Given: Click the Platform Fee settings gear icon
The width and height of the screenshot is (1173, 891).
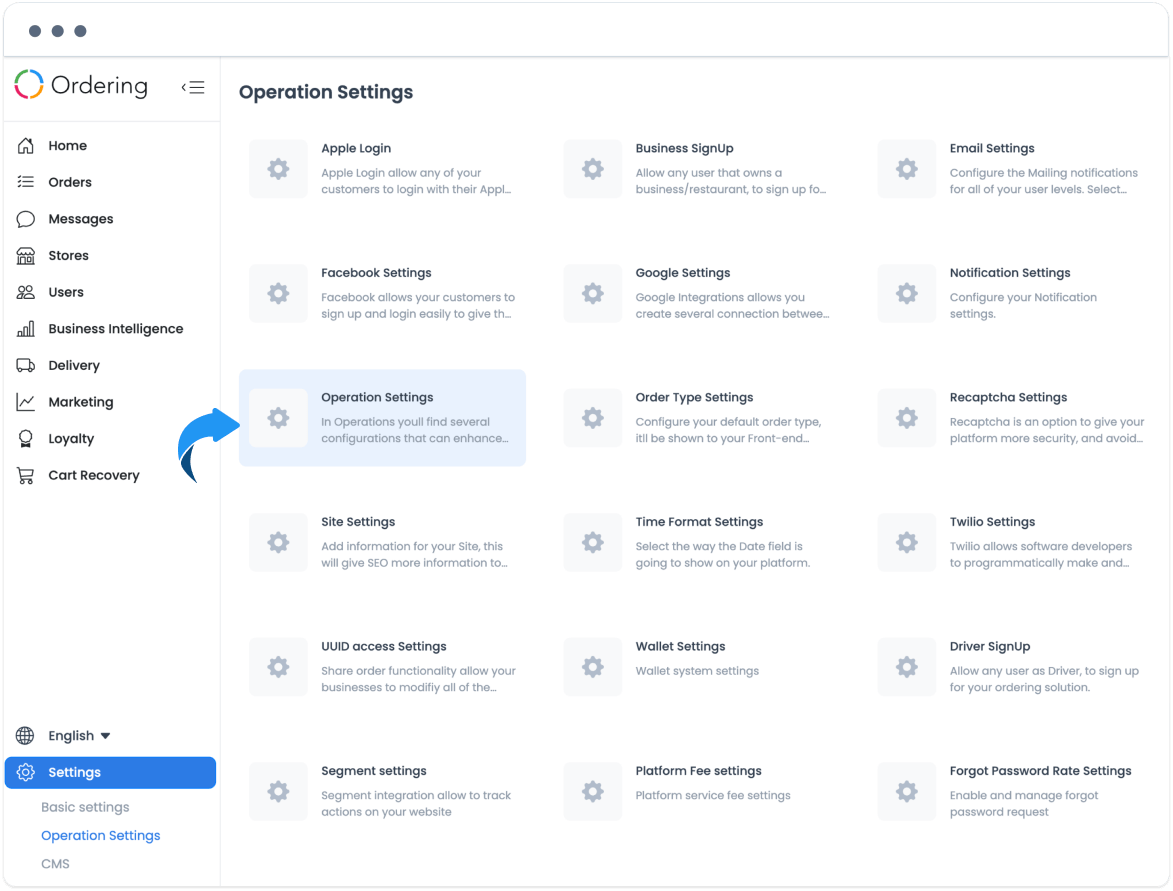Looking at the screenshot, I should (x=592, y=792).
